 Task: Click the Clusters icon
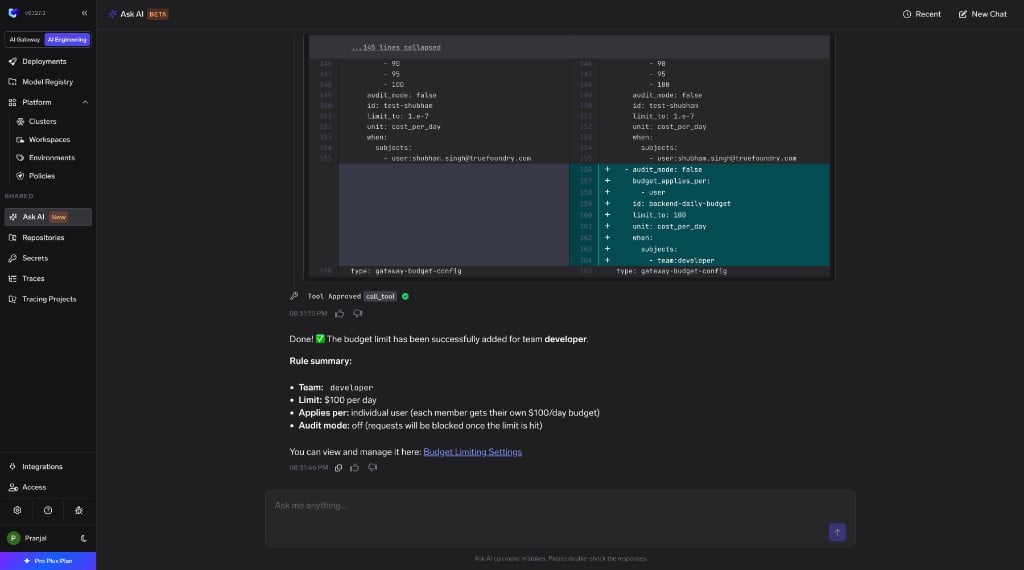[20, 121]
